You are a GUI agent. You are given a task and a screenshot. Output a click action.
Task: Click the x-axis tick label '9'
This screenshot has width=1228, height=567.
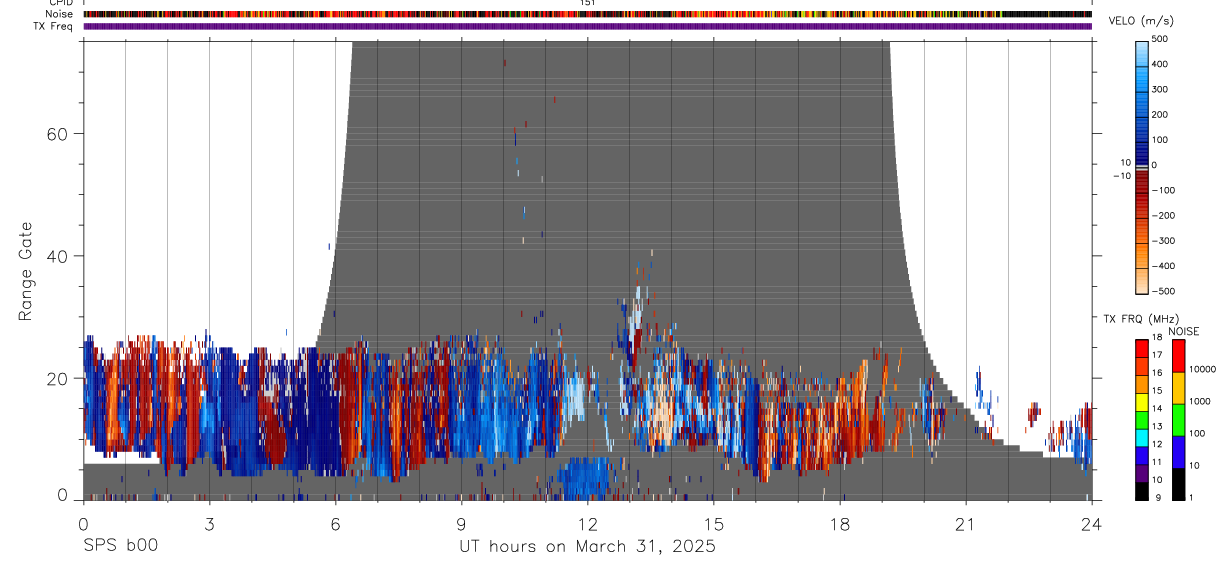(x=461, y=523)
